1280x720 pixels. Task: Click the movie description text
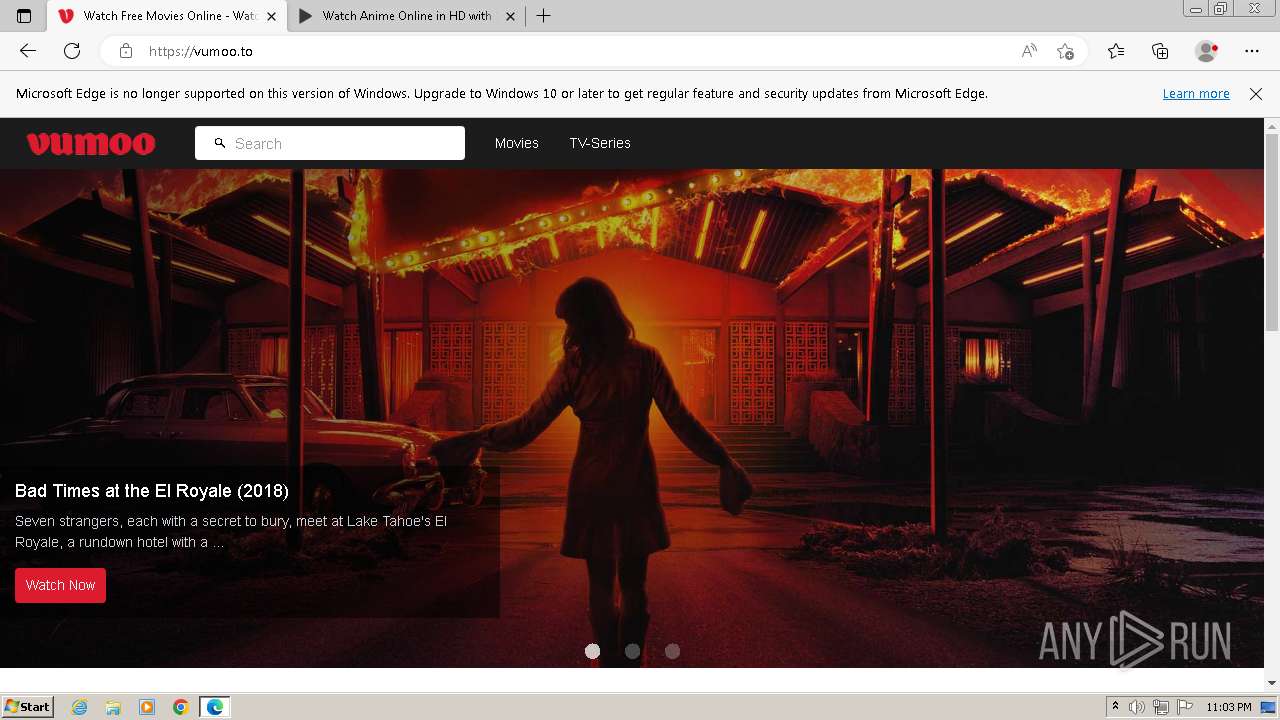(x=231, y=532)
